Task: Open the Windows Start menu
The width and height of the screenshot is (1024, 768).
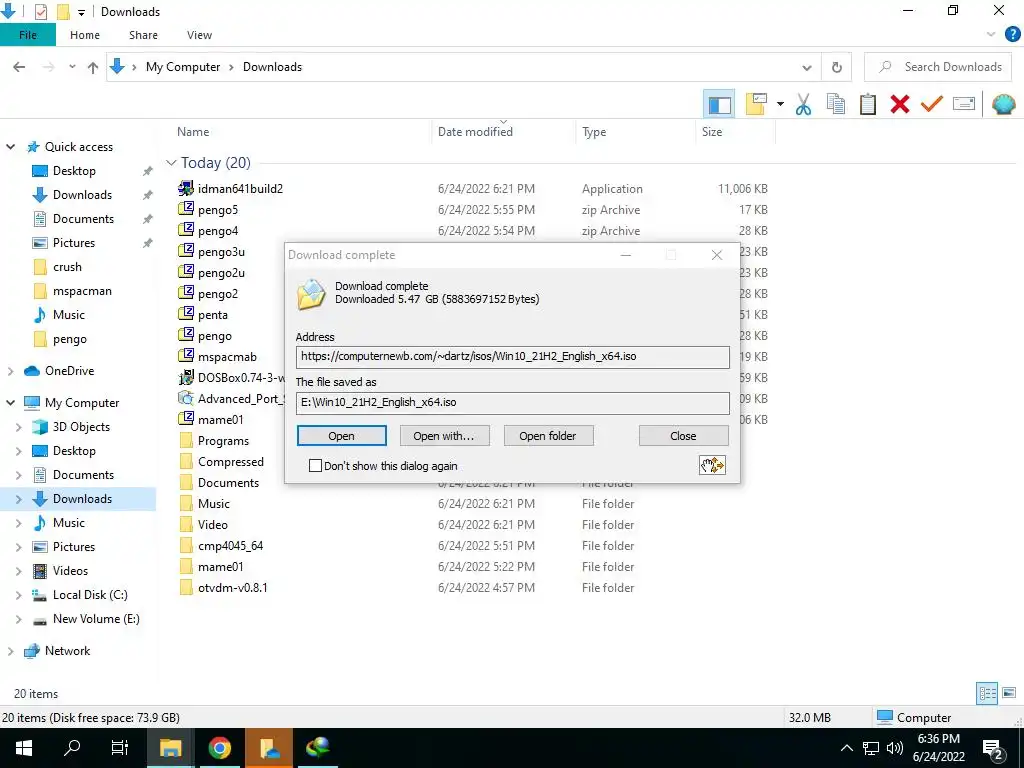Action: tap(24, 748)
